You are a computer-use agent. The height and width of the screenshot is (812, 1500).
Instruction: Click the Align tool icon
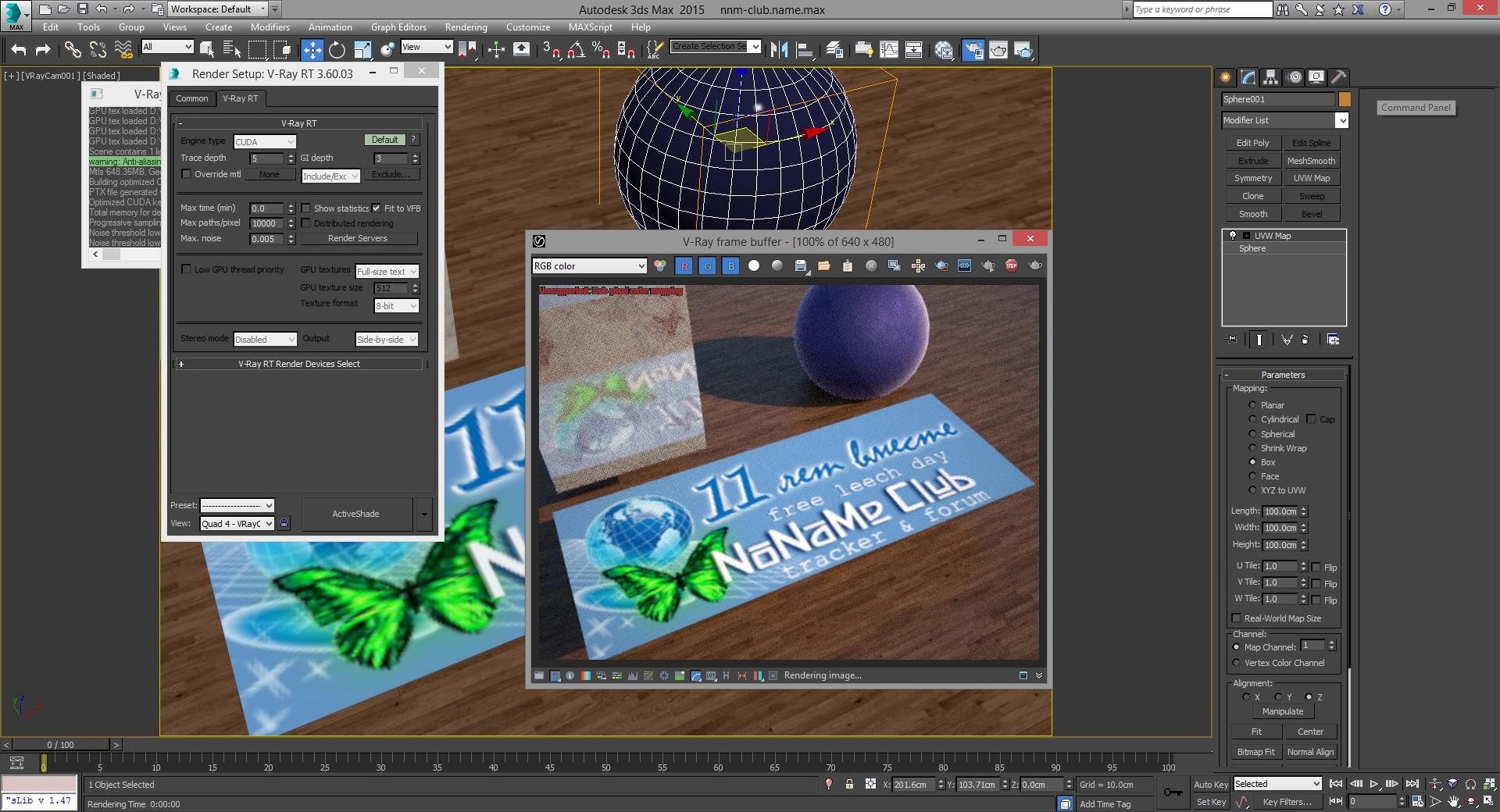coord(805,50)
